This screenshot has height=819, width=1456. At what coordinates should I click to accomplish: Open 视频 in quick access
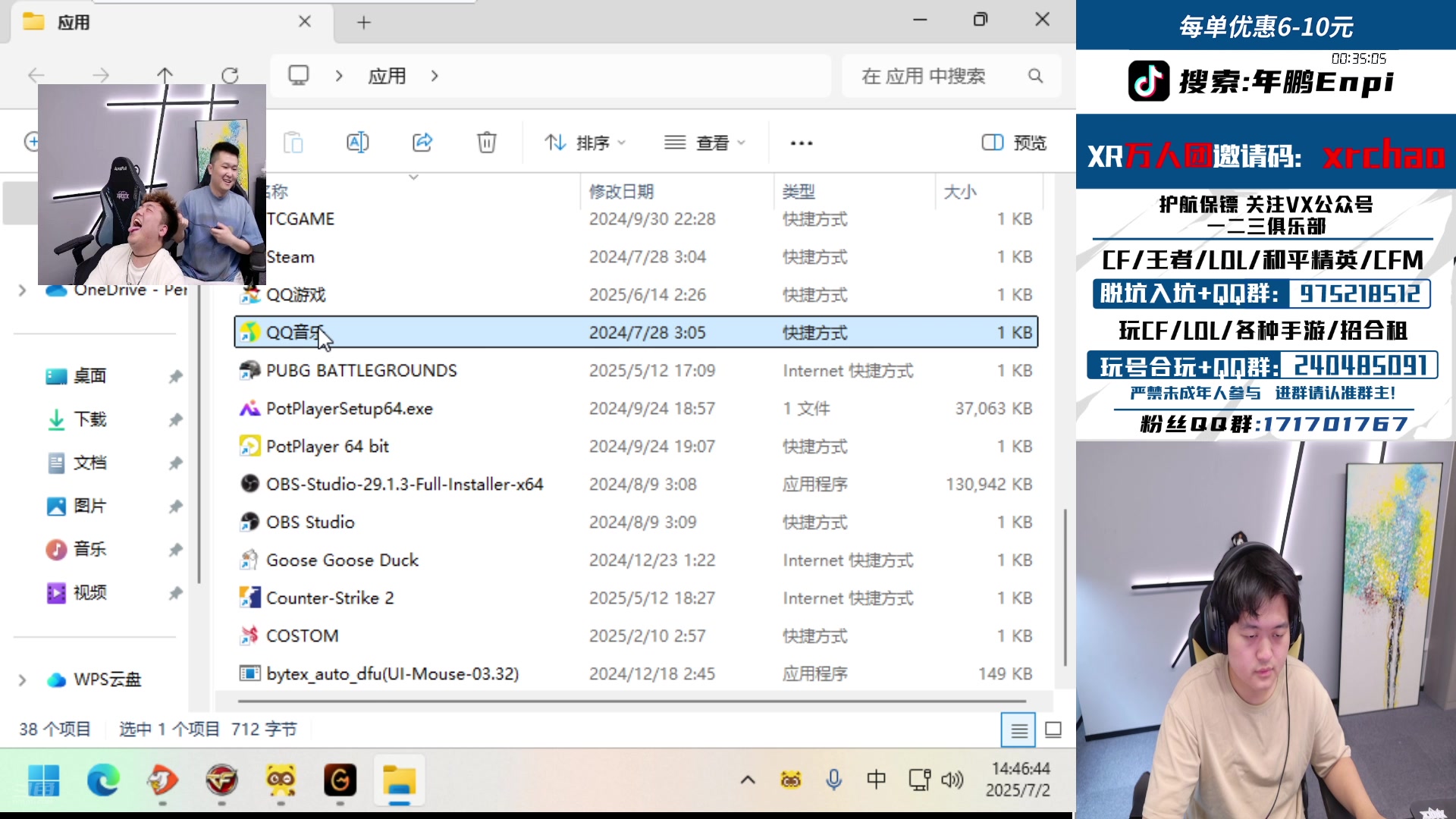pyautogui.click(x=90, y=592)
